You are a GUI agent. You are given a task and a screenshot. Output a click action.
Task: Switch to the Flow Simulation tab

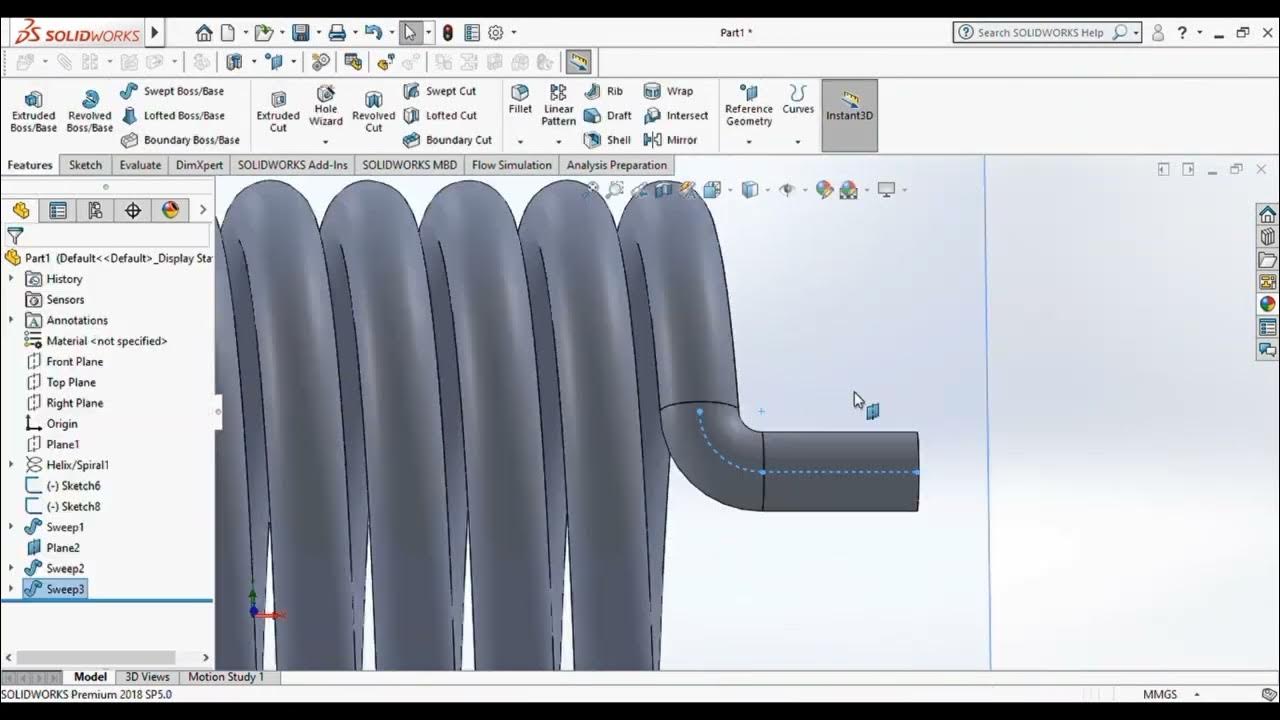pos(512,165)
